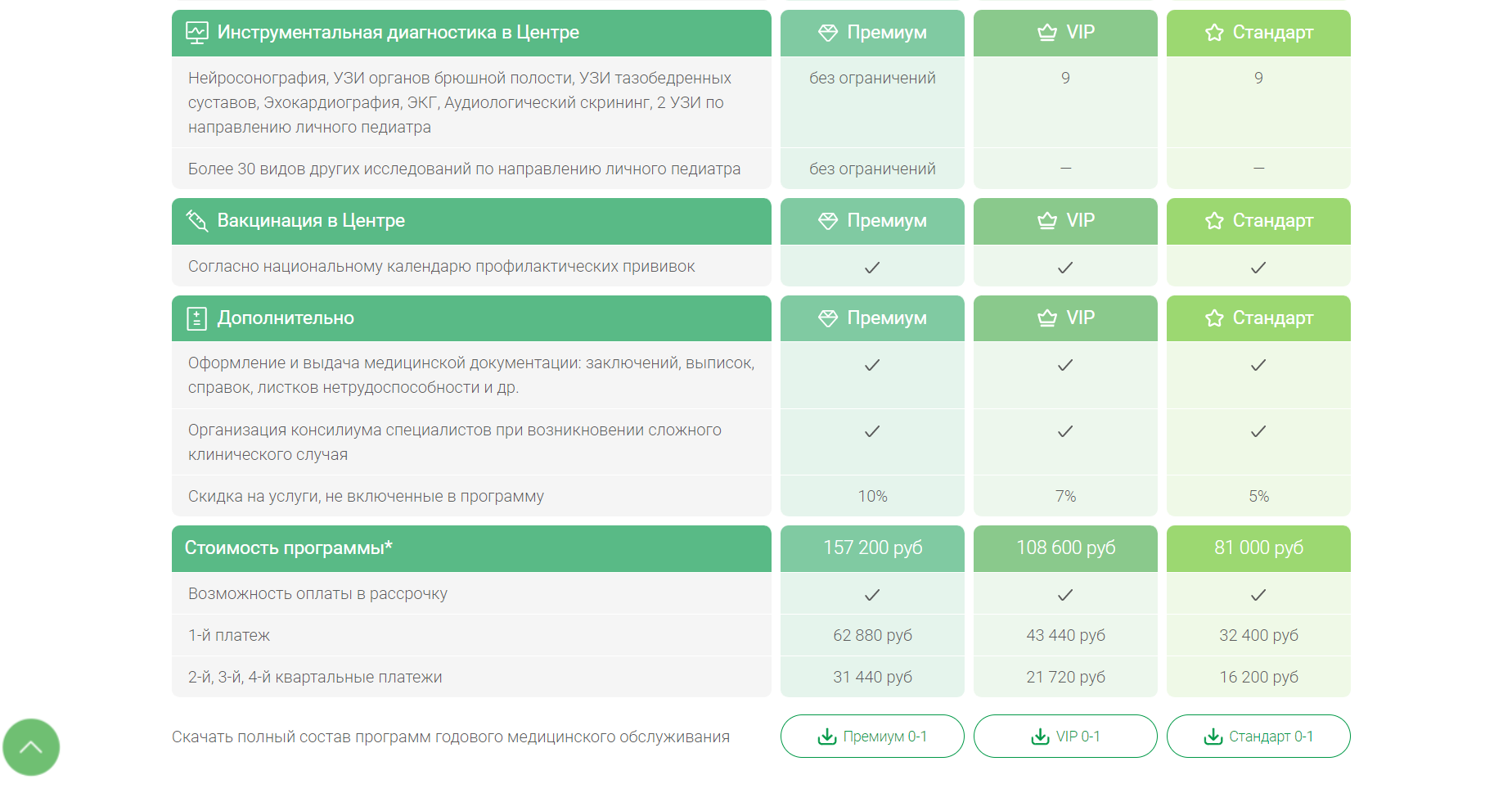Screen dimensions: 1512x793
Task: Click the Премиум 0-1 download button label
Action: click(885, 737)
